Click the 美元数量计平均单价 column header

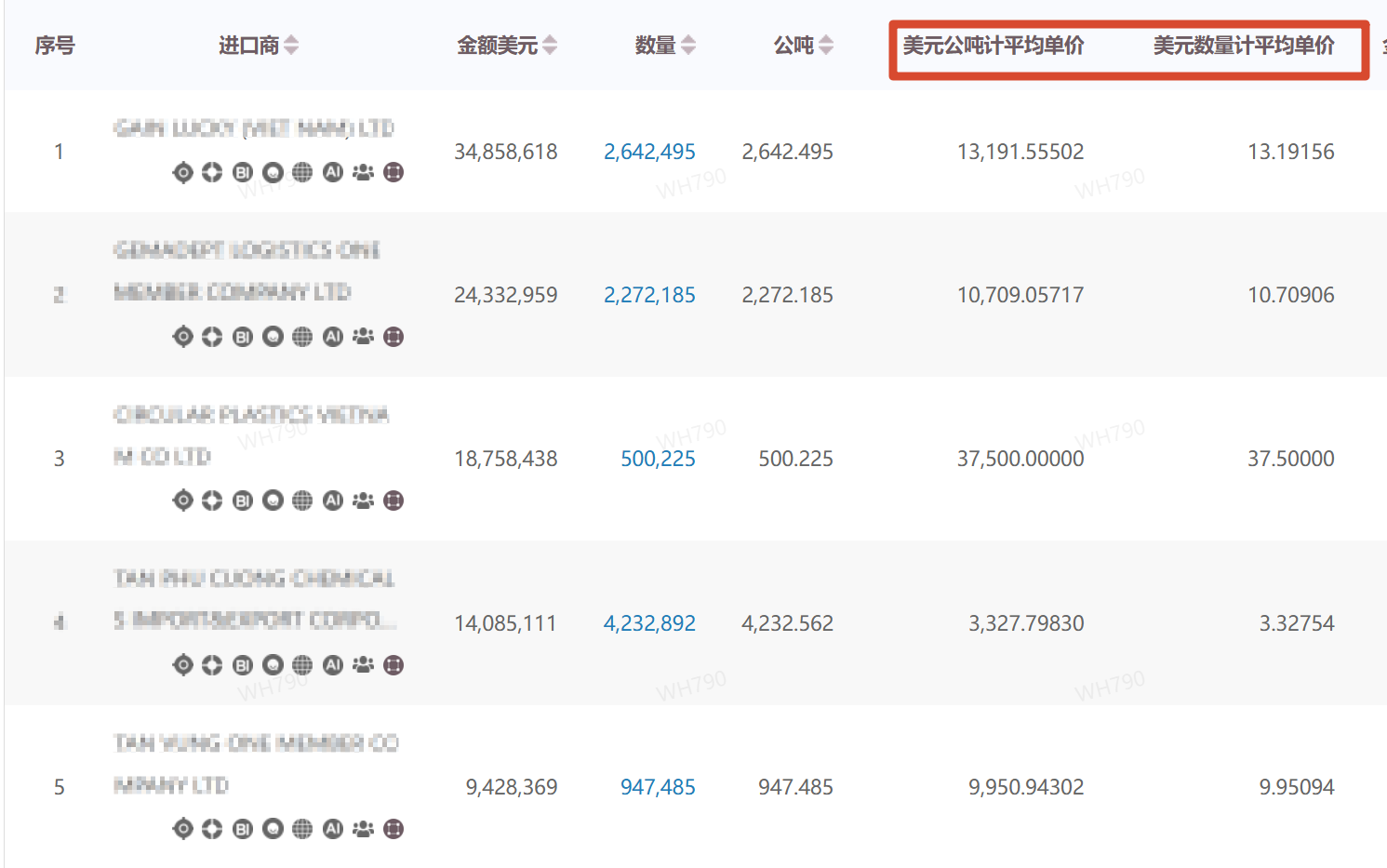point(1244,46)
